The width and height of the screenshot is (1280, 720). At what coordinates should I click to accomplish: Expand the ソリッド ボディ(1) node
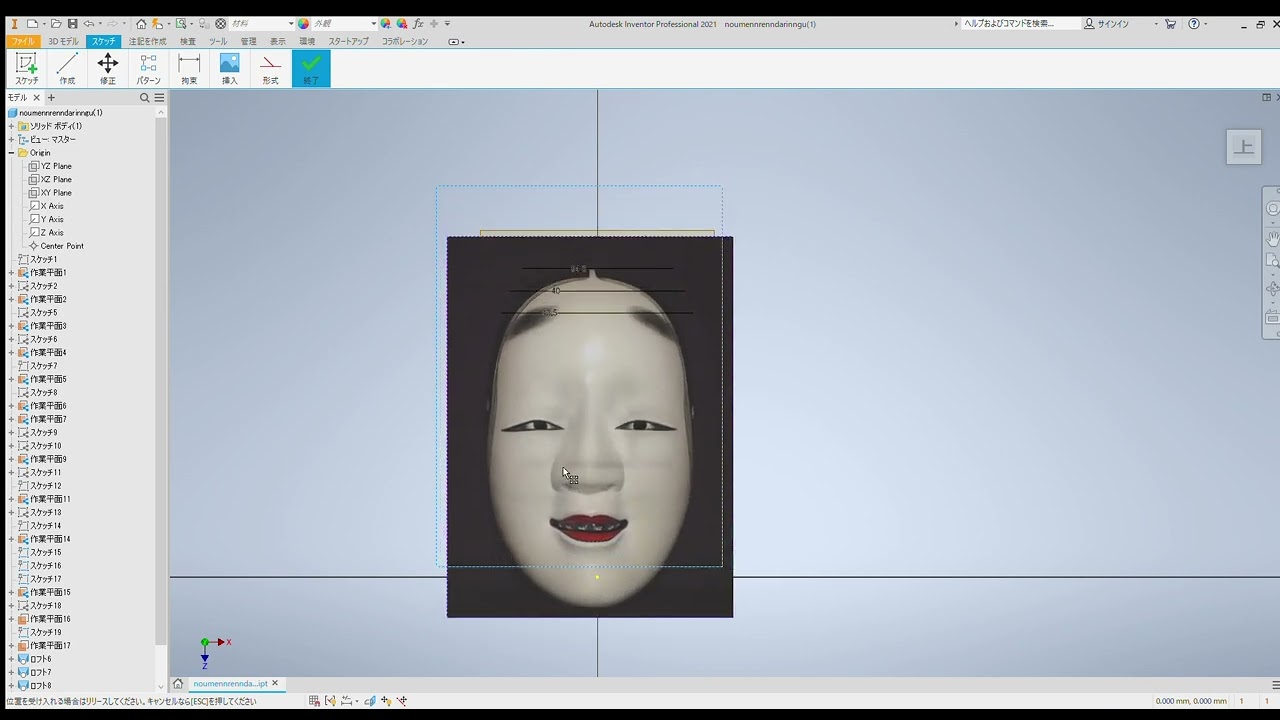(x=11, y=126)
